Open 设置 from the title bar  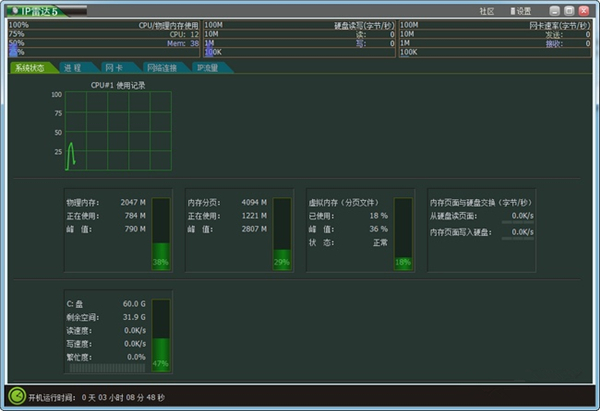[x=524, y=11]
